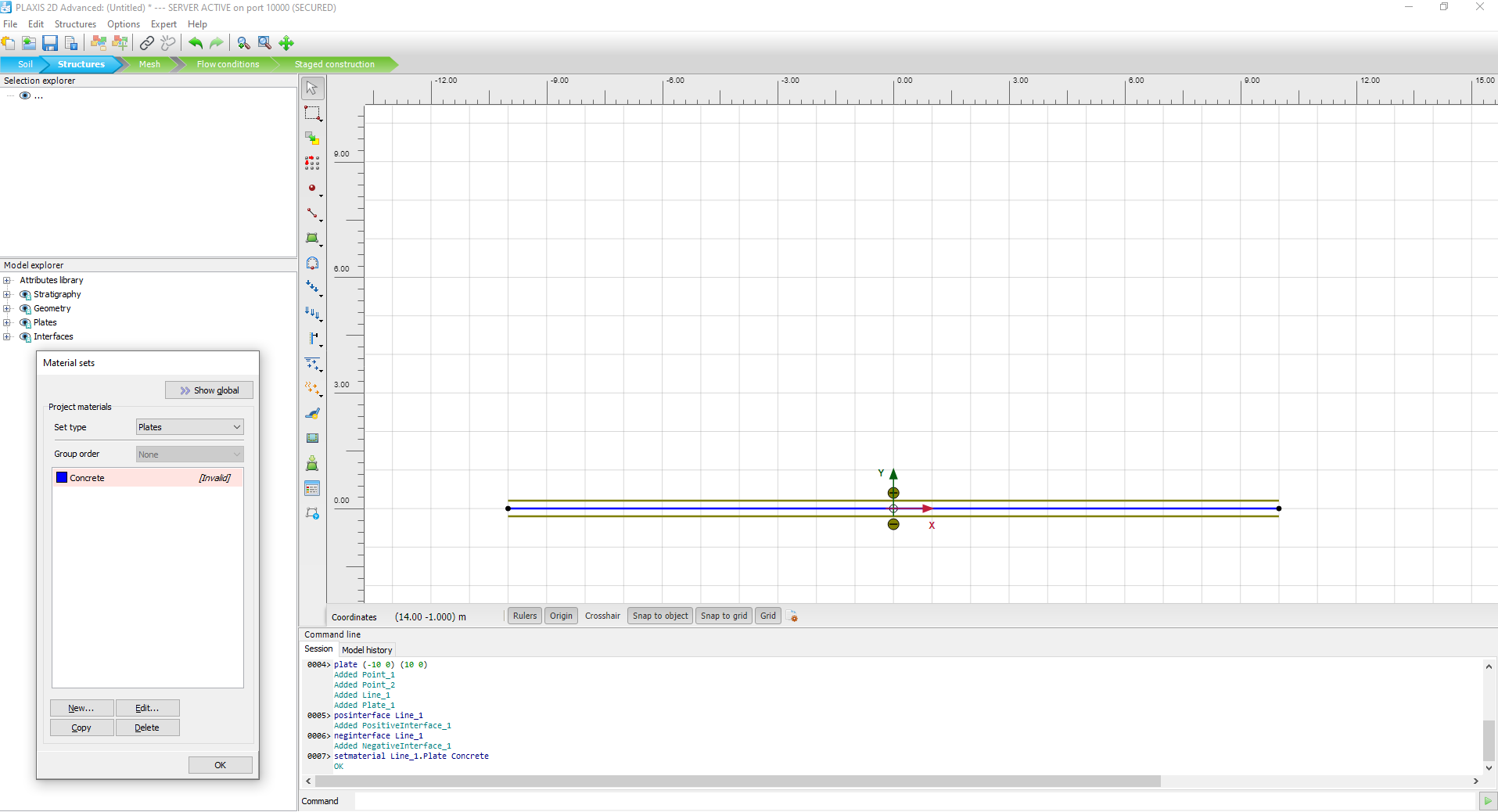Screen dimensions: 1498x812
Task: Click the pan view icon in toolbar
Action: click(x=286, y=44)
